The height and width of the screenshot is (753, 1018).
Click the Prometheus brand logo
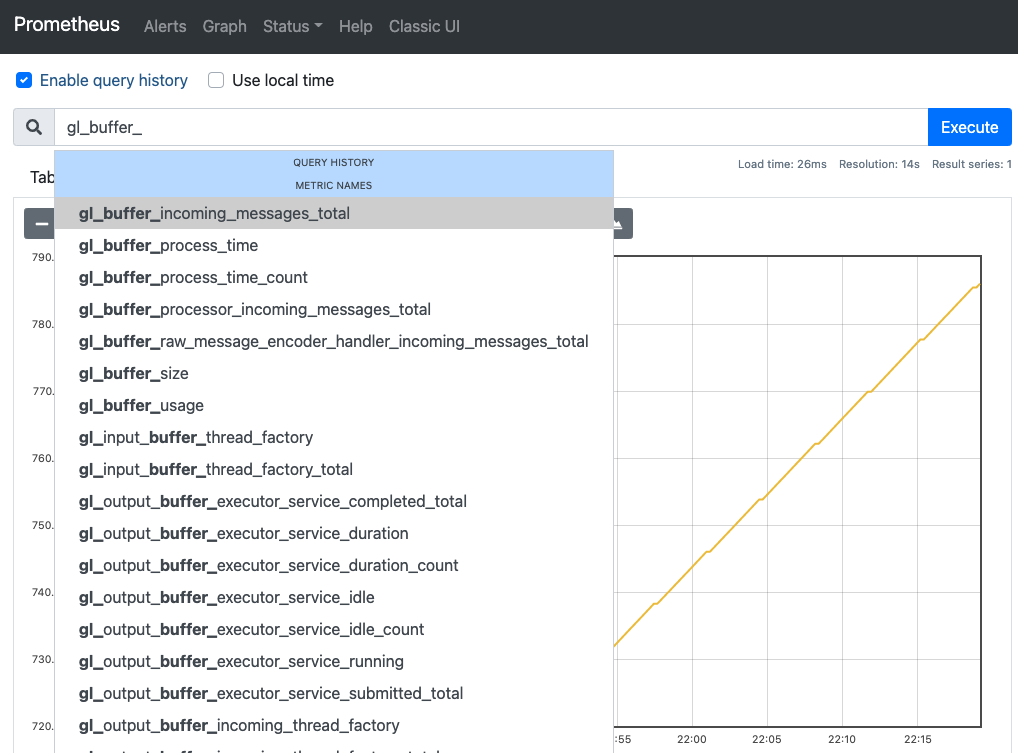(x=67, y=25)
